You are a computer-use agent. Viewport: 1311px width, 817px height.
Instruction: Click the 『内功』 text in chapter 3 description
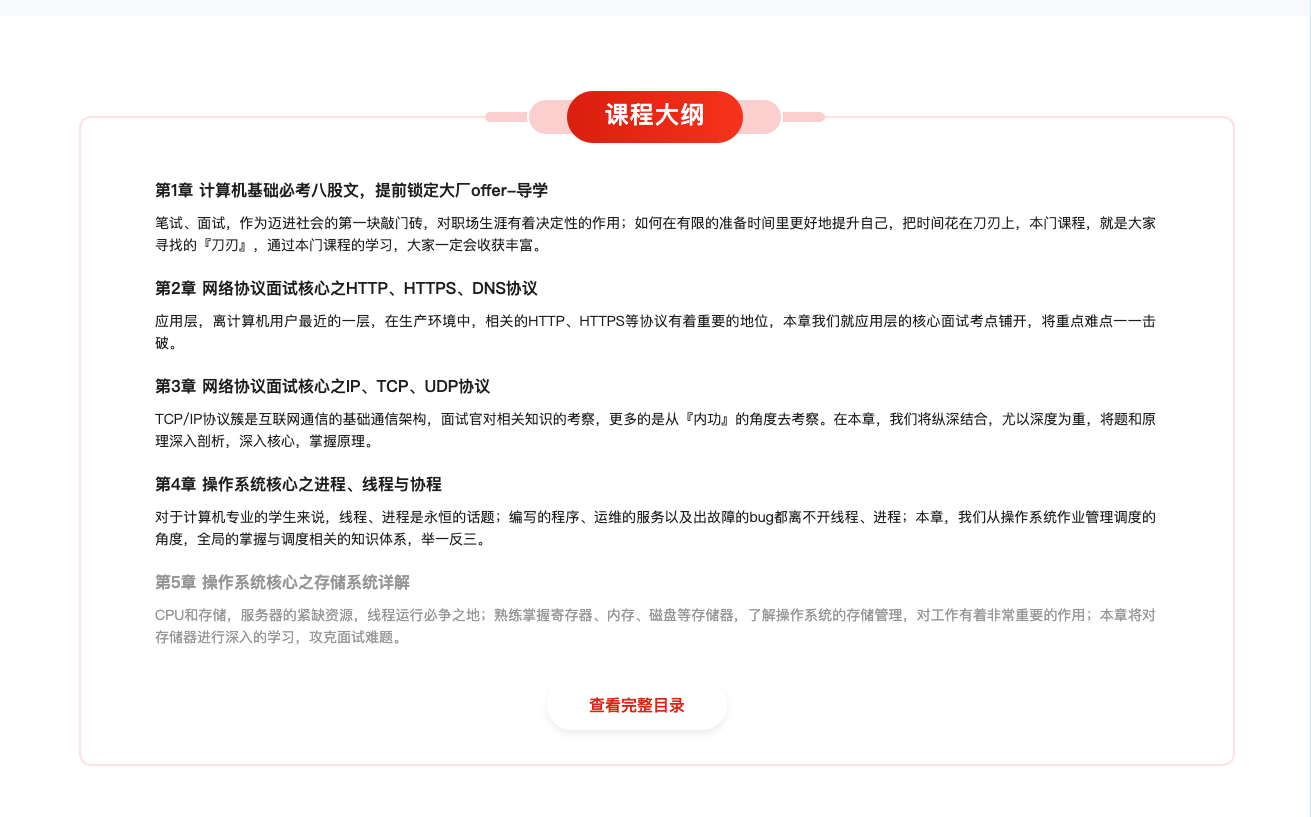pos(708,419)
